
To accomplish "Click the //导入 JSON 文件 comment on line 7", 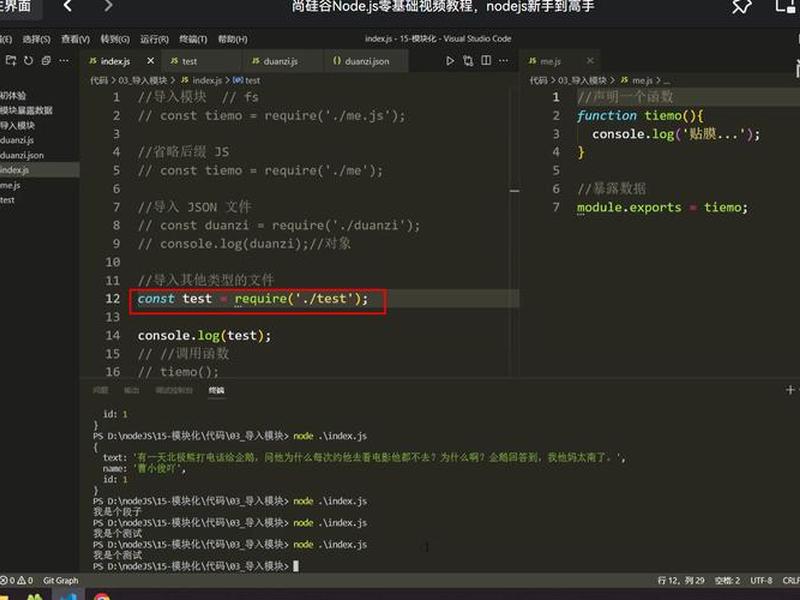I will click(x=194, y=207).
